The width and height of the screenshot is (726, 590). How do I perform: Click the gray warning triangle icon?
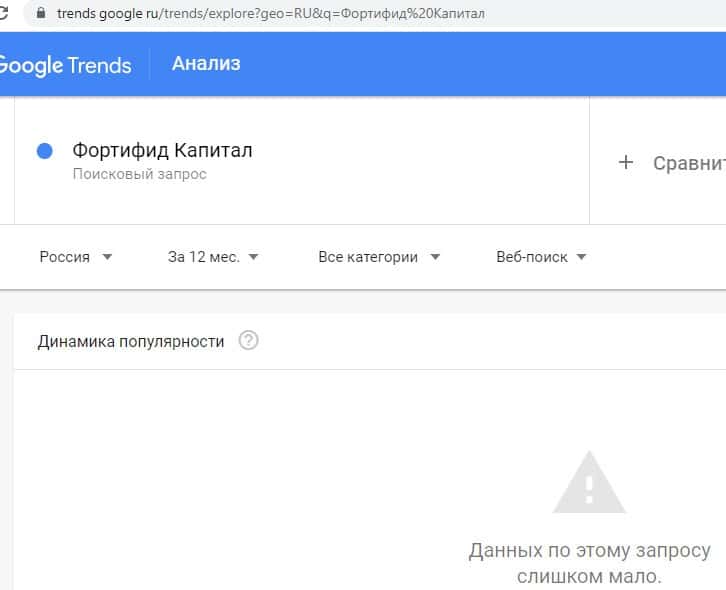pos(589,482)
